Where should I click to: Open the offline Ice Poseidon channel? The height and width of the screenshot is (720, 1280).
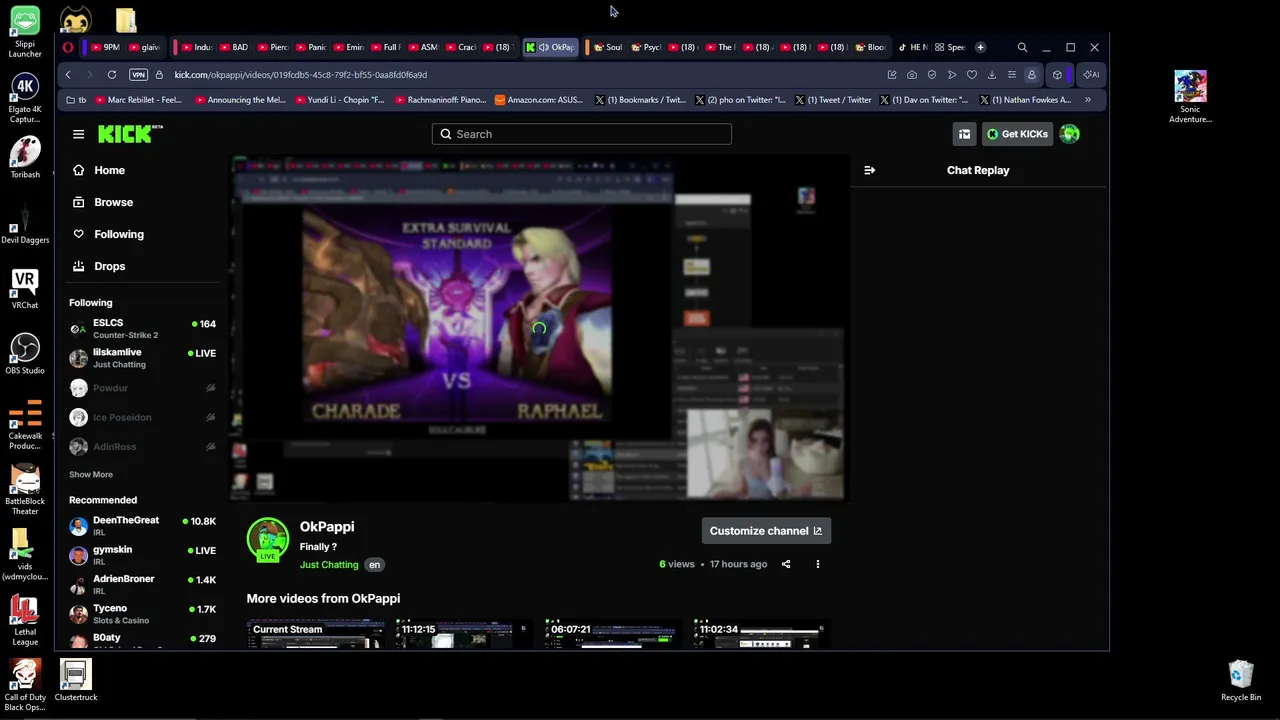(143, 417)
